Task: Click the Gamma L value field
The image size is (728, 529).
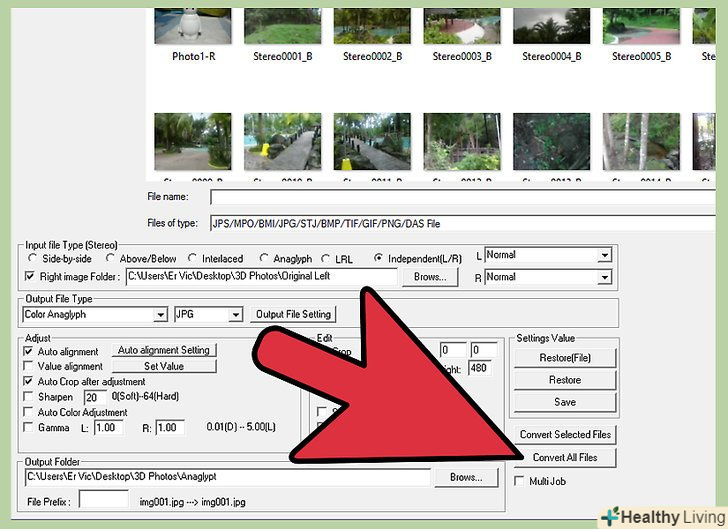Action: (x=109, y=427)
